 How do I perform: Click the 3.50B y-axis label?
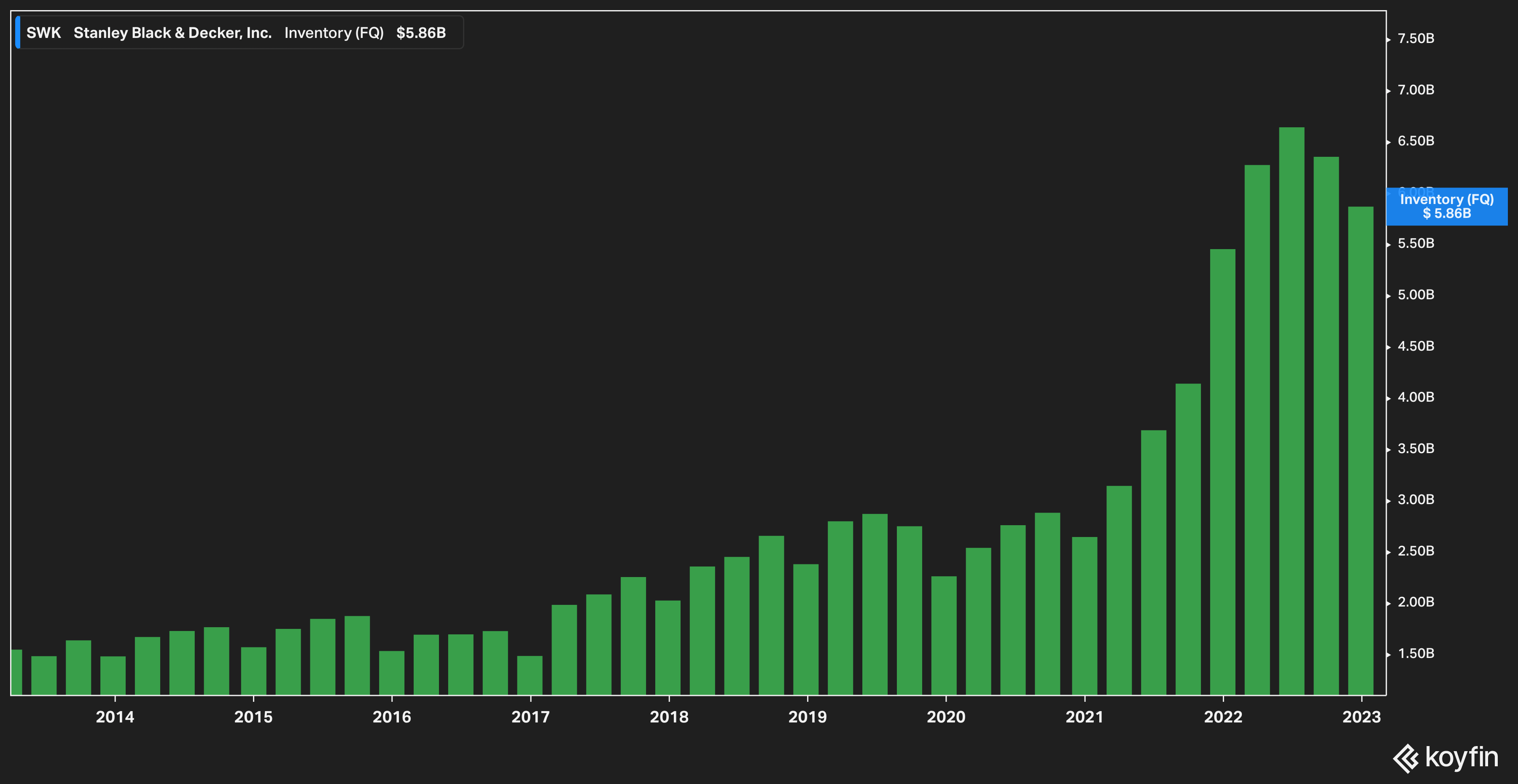(1416, 448)
